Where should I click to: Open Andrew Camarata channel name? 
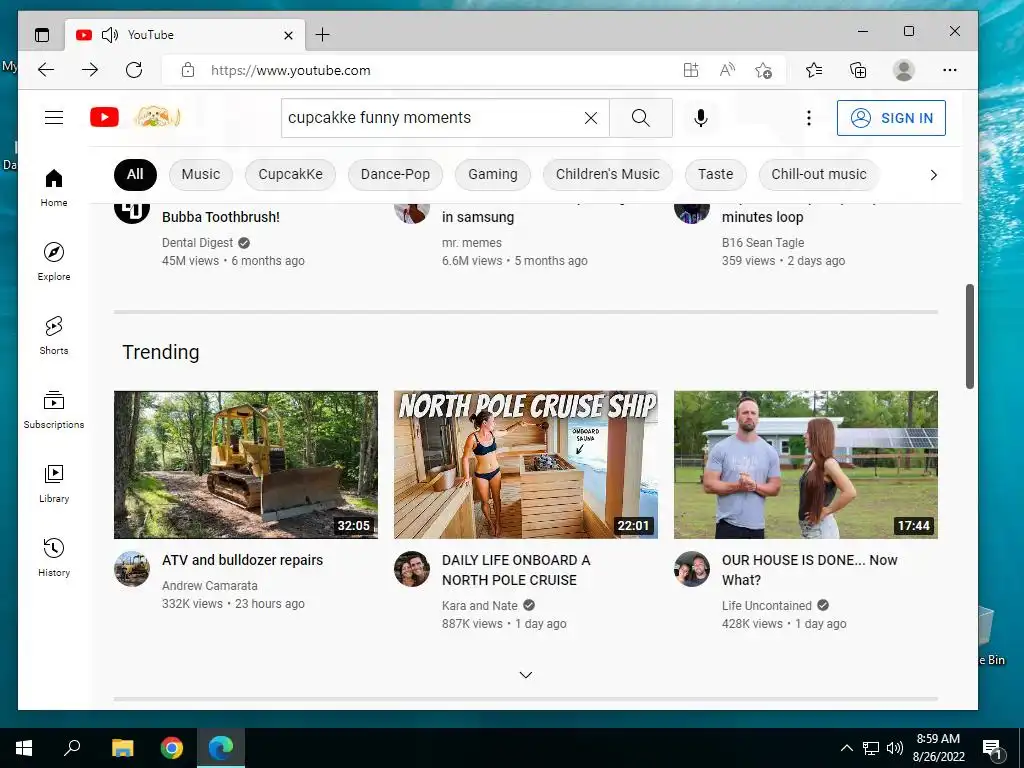tap(210, 586)
